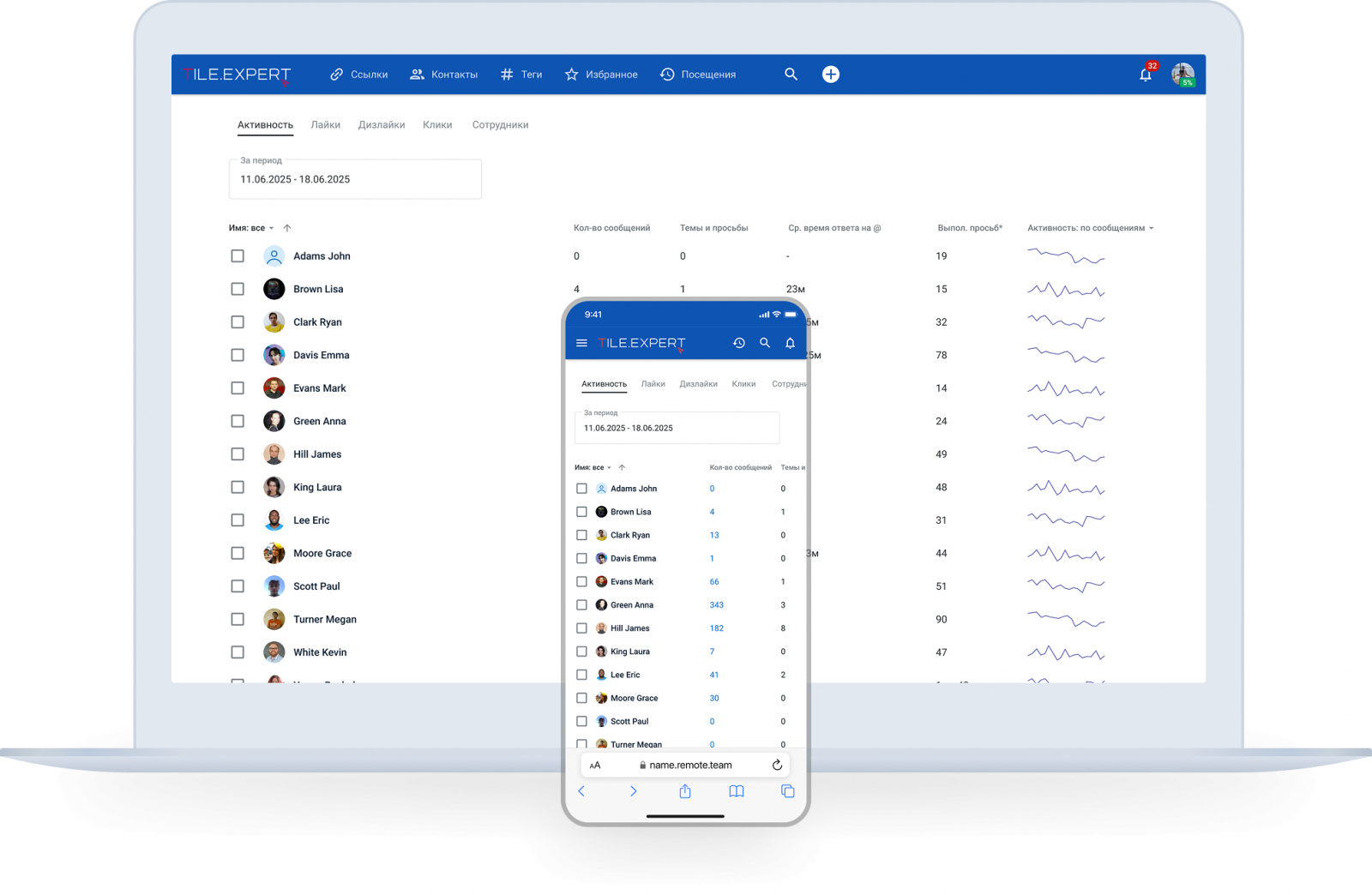Image resolution: width=1372 pixels, height=895 pixels.
Task: Check the Adams John checkbox on desktop
Action: pos(238,256)
